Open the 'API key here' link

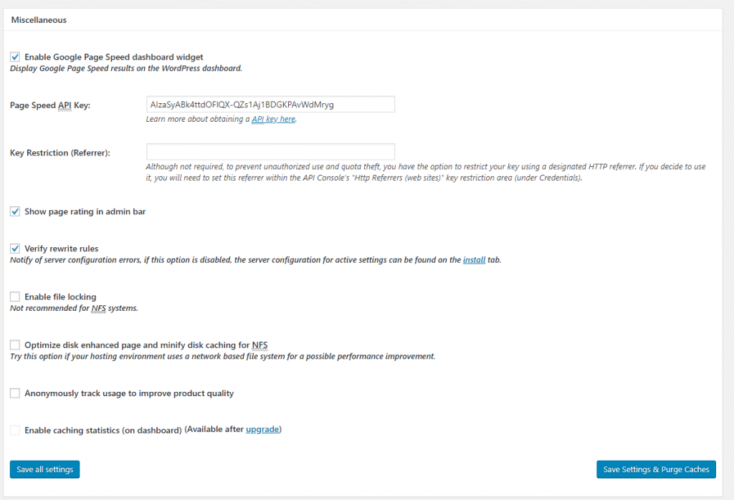pyautogui.click(x=273, y=119)
